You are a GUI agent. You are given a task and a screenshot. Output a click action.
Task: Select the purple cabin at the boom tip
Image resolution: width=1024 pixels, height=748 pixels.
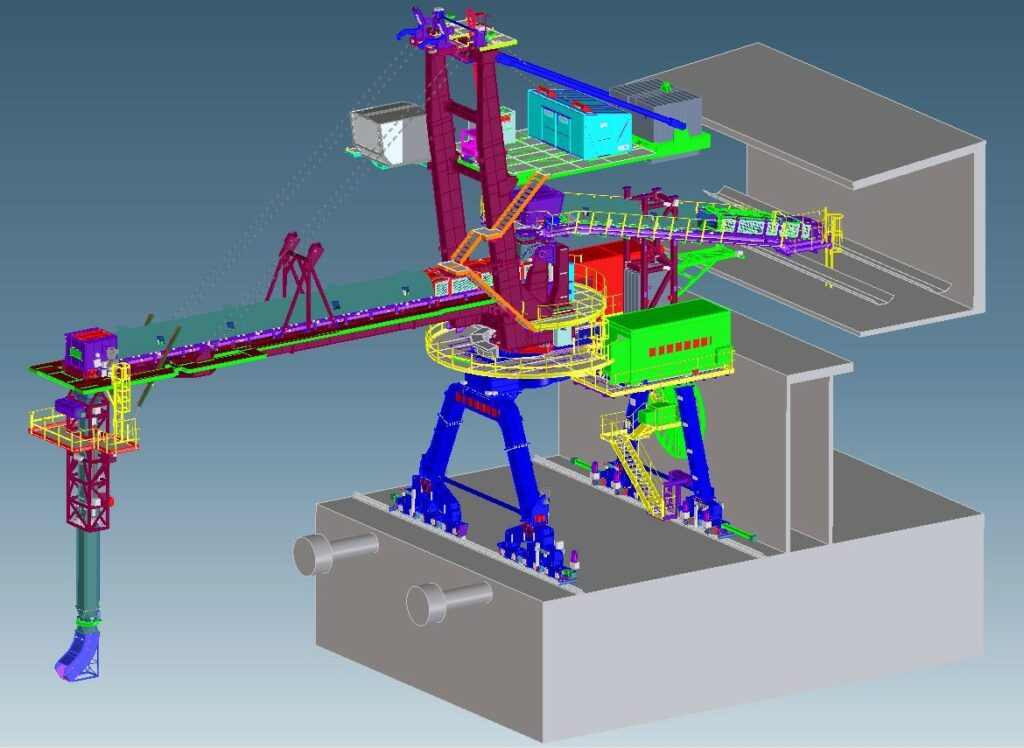click(x=90, y=351)
